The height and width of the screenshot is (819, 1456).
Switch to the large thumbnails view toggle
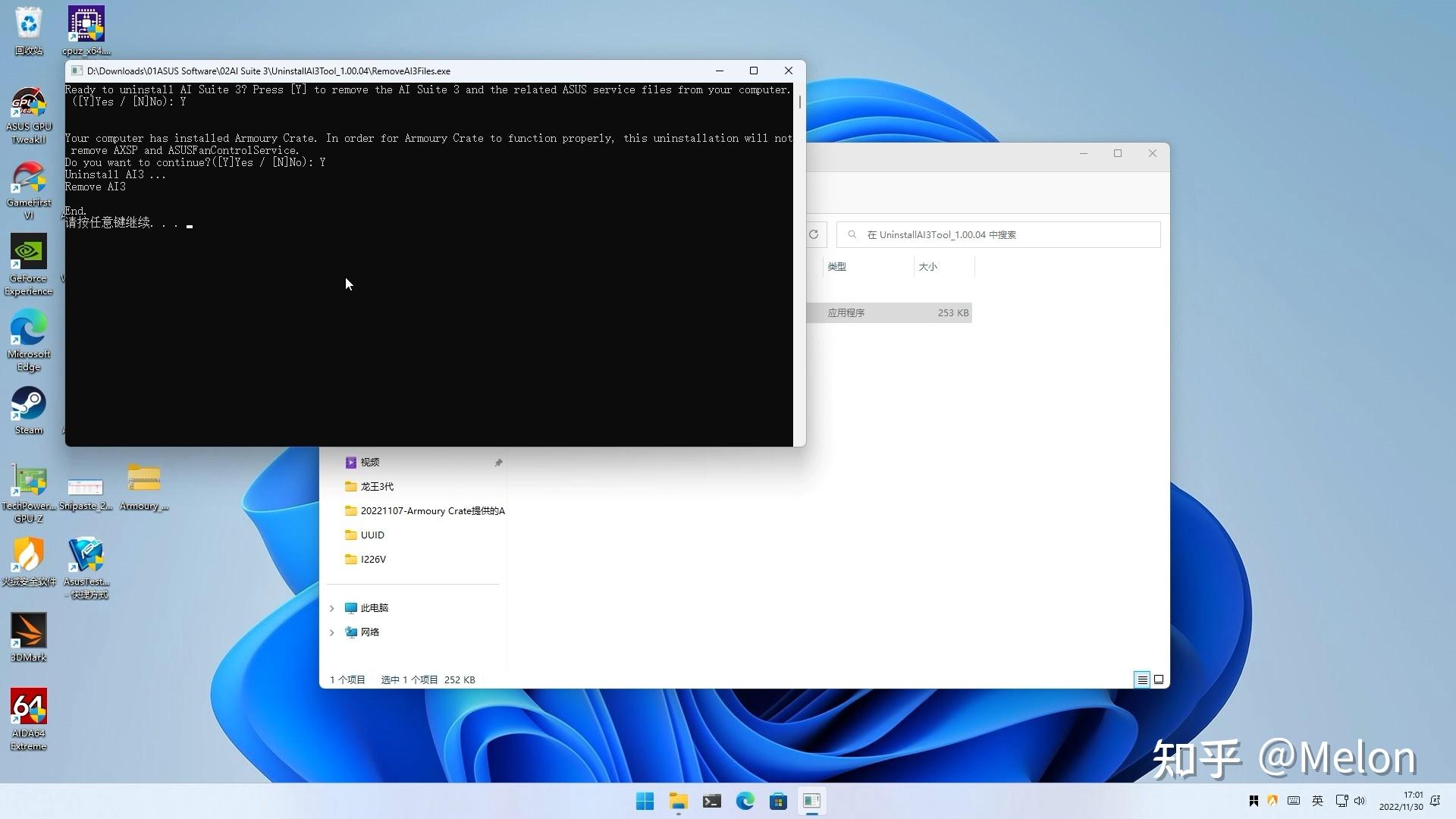(x=1159, y=679)
